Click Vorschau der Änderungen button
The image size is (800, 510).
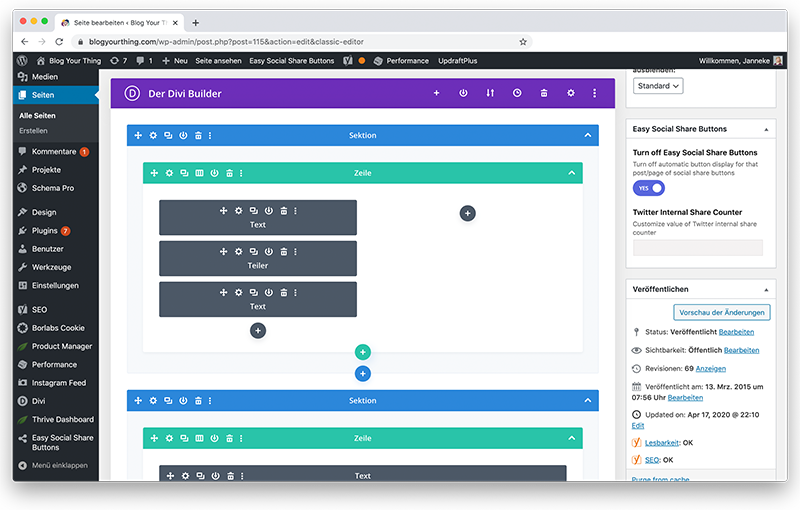[721, 312]
